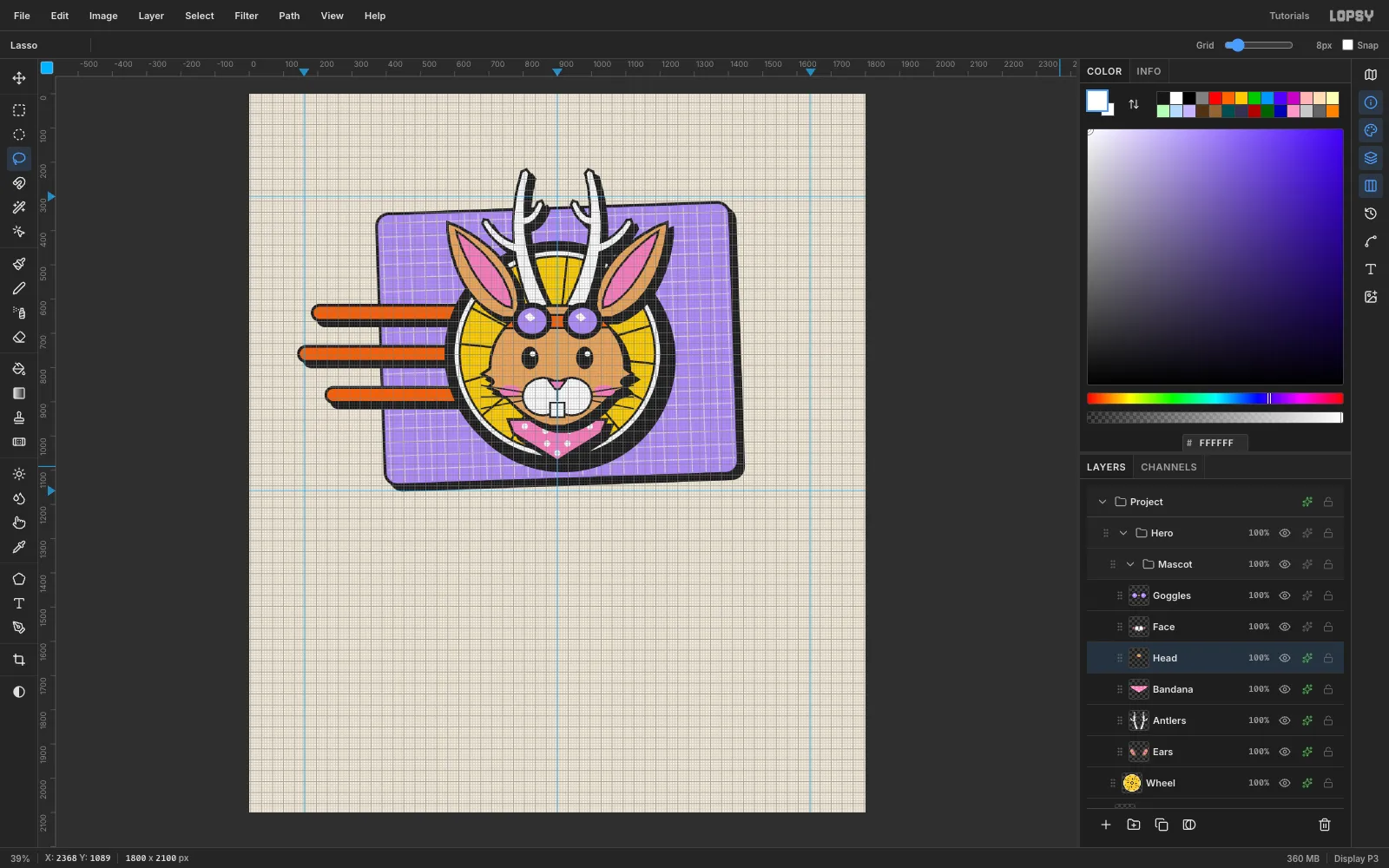The image size is (1389, 868).
Task: Hide the Antlers layer
Action: click(x=1285, y=720)
